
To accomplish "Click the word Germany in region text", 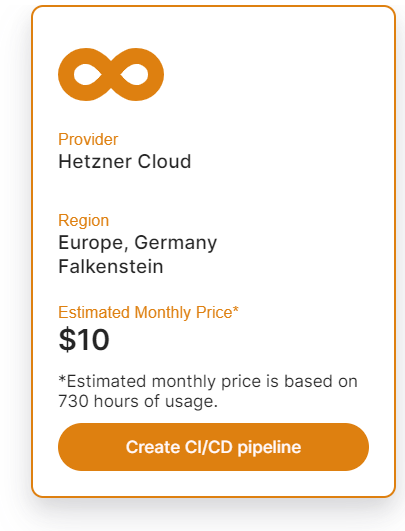I will [x=176, y=243].
